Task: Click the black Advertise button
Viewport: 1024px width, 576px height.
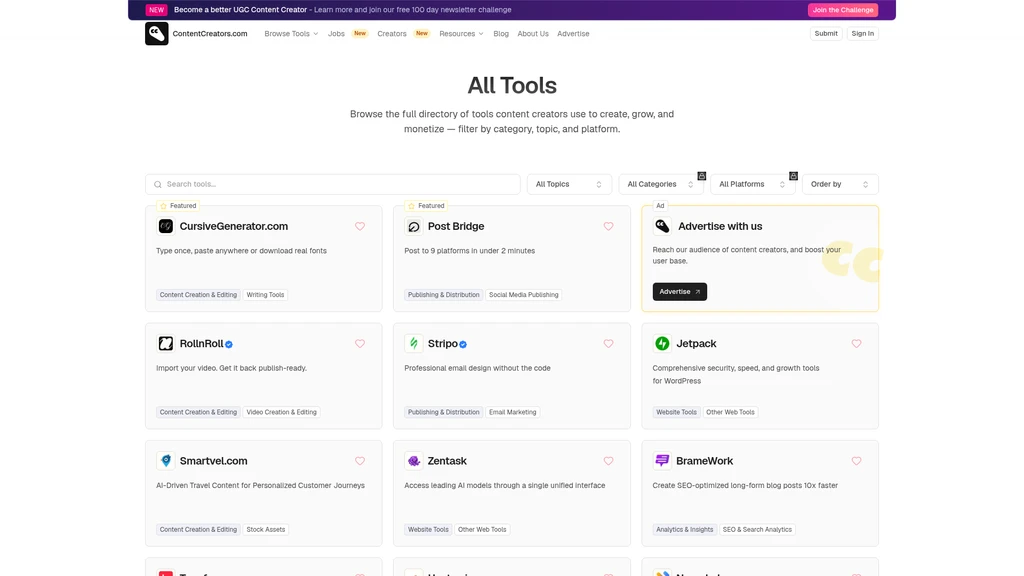Action: (679, 291)
